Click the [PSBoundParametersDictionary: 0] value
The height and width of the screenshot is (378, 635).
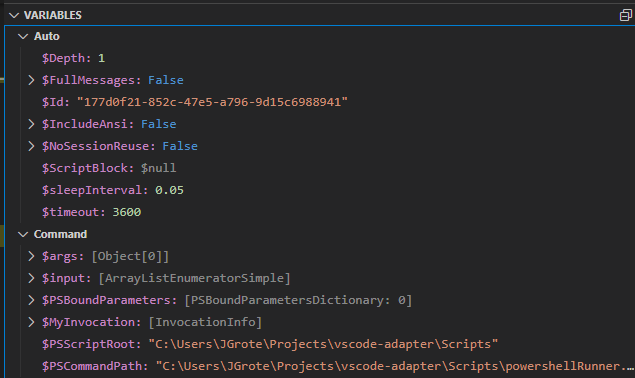click(298, 300)
